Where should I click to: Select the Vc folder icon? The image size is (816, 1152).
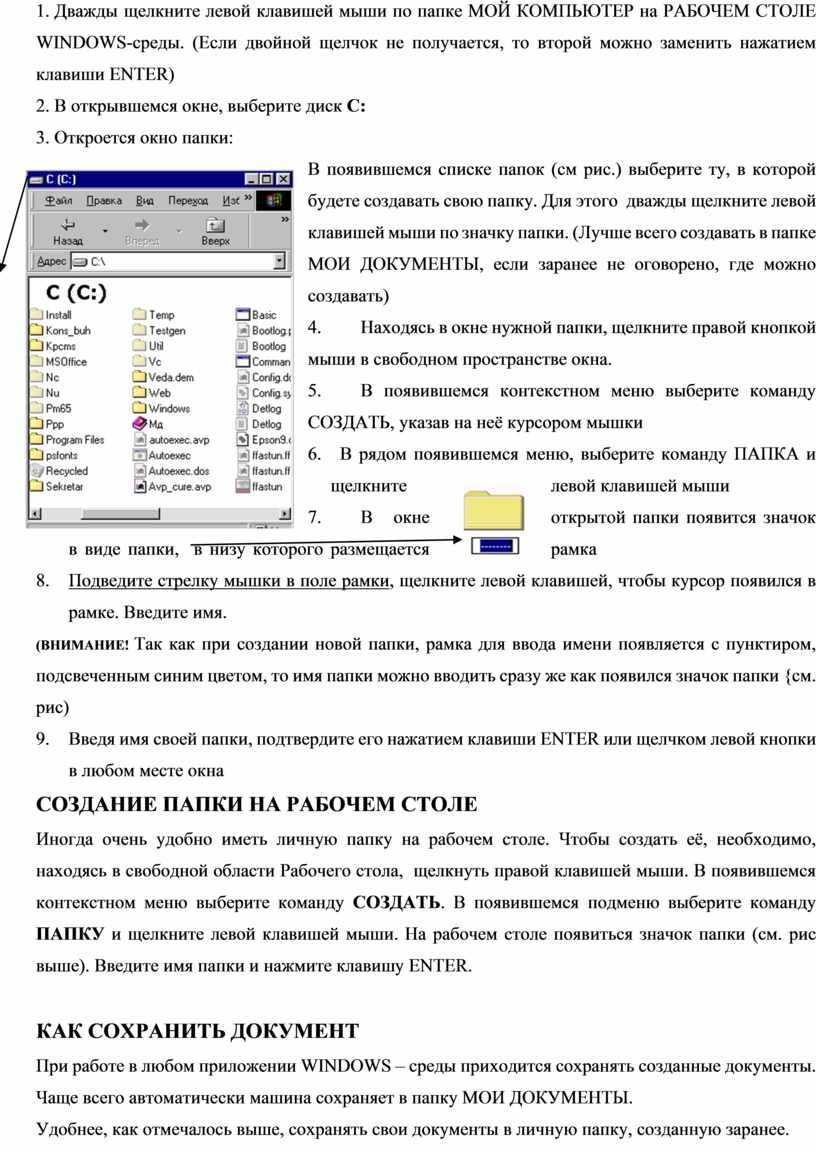tap(140, 361)
